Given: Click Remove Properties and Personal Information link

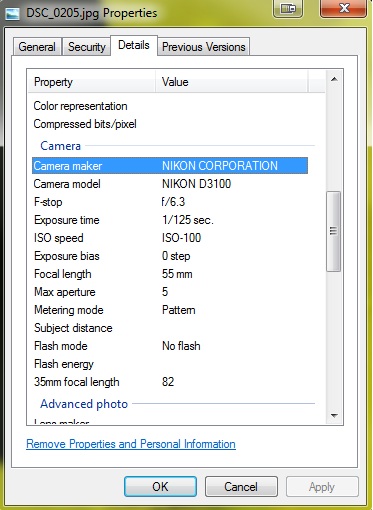Looking at the screenshot, I should 131,444.
